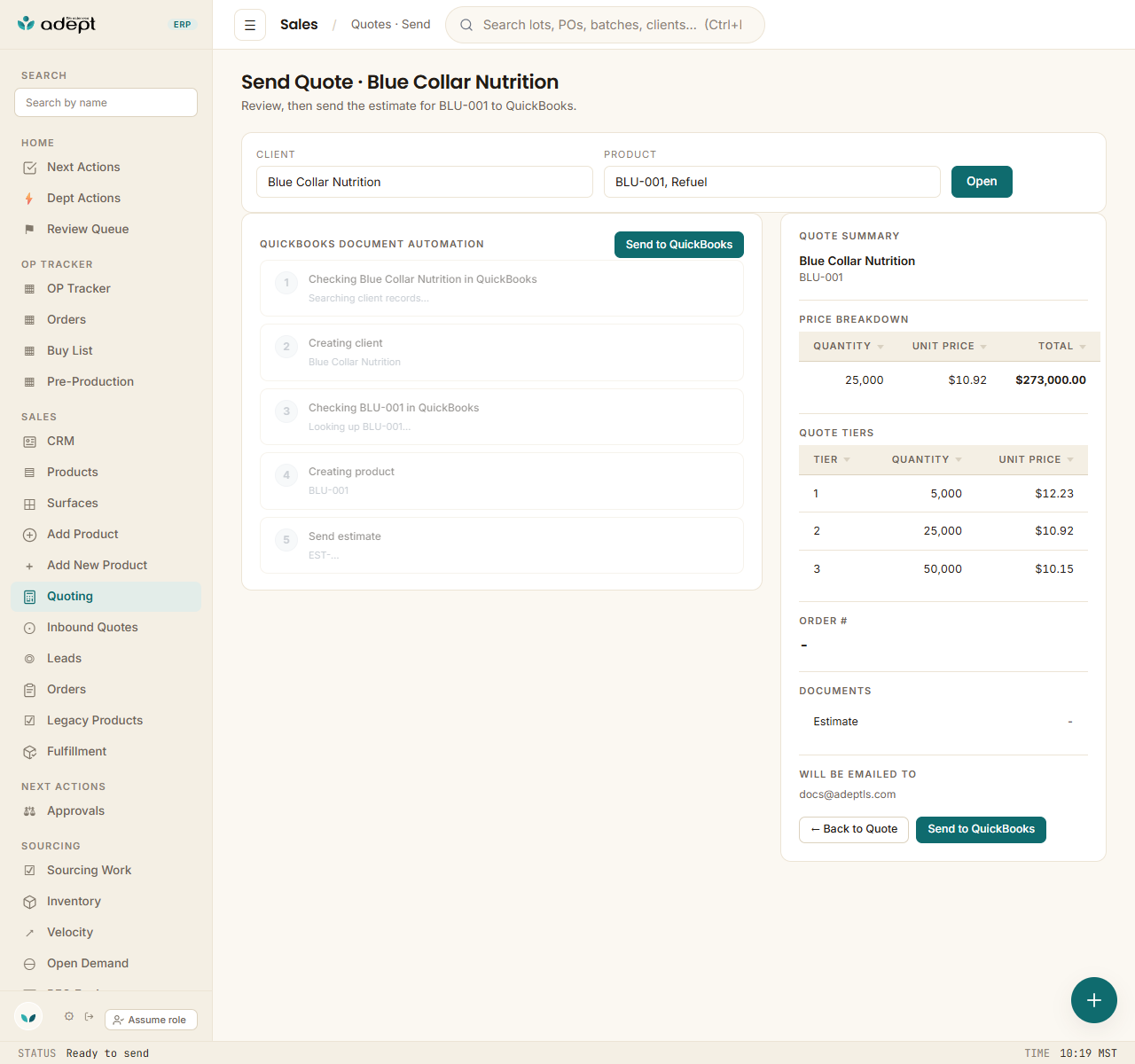Open Review Queue from sidebar
Viewport: 1135px width, 1064px height.
(106, 230)
